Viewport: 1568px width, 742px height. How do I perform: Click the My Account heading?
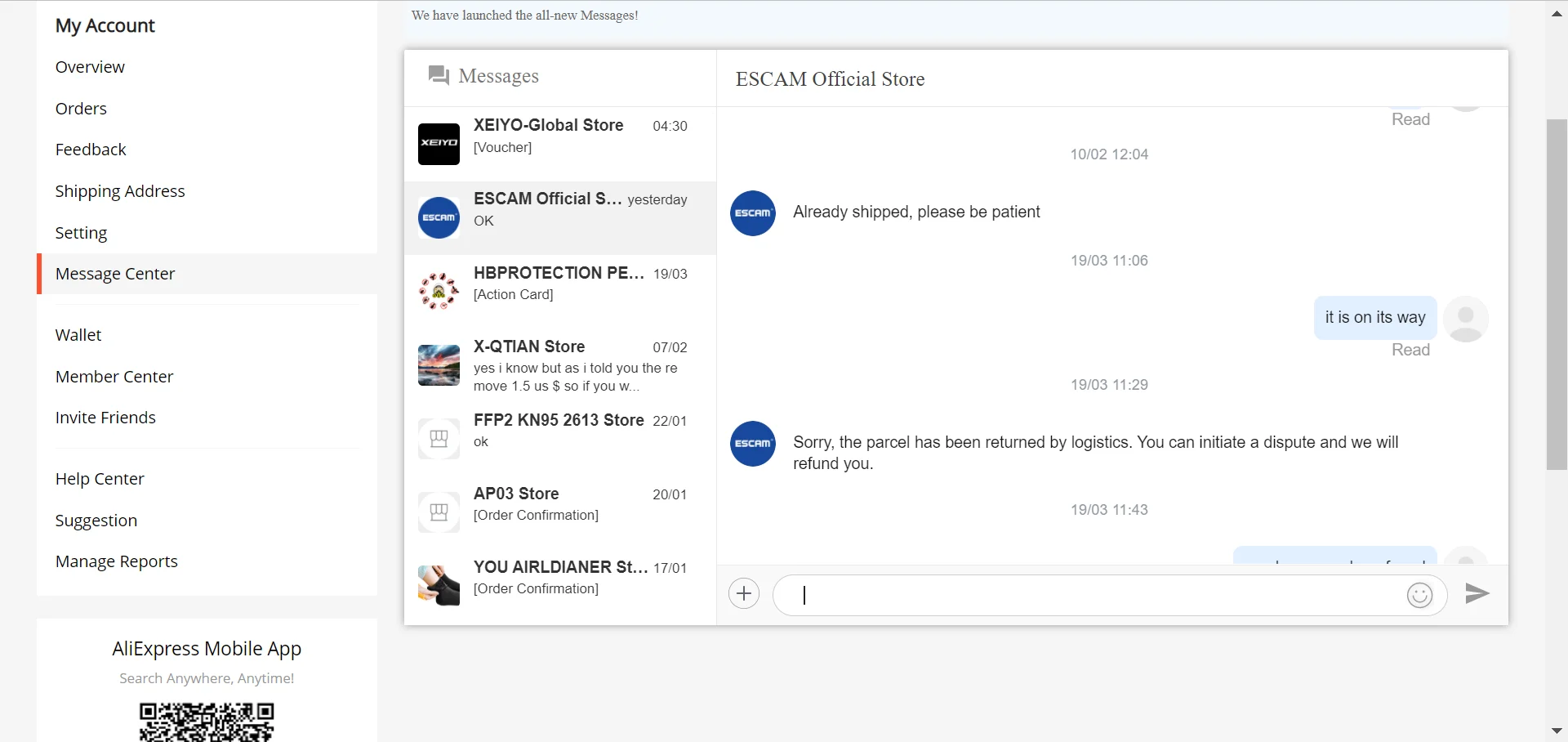105,26
